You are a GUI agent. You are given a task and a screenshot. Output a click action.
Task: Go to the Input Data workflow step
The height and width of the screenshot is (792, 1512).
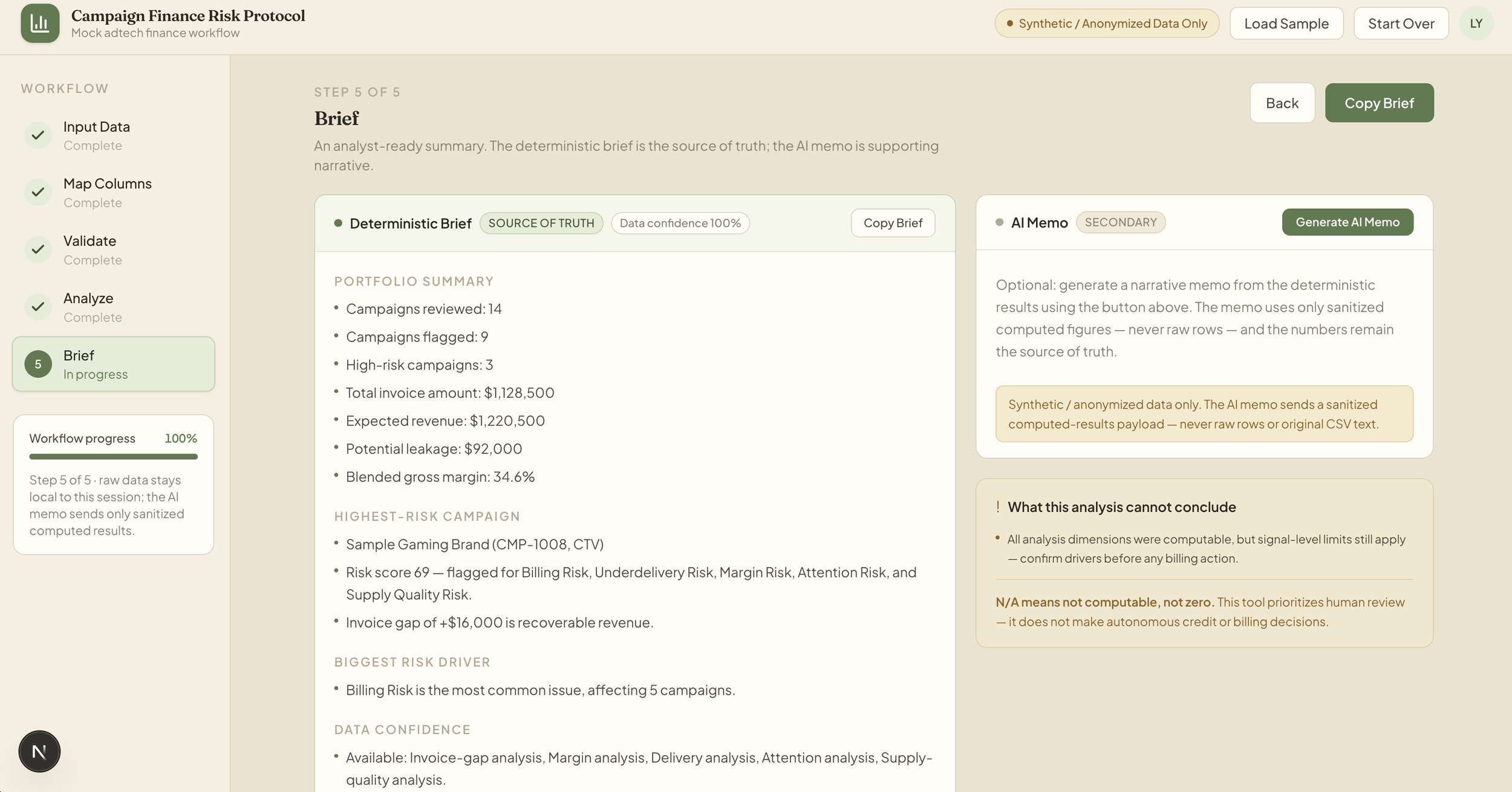pos(114,135)
